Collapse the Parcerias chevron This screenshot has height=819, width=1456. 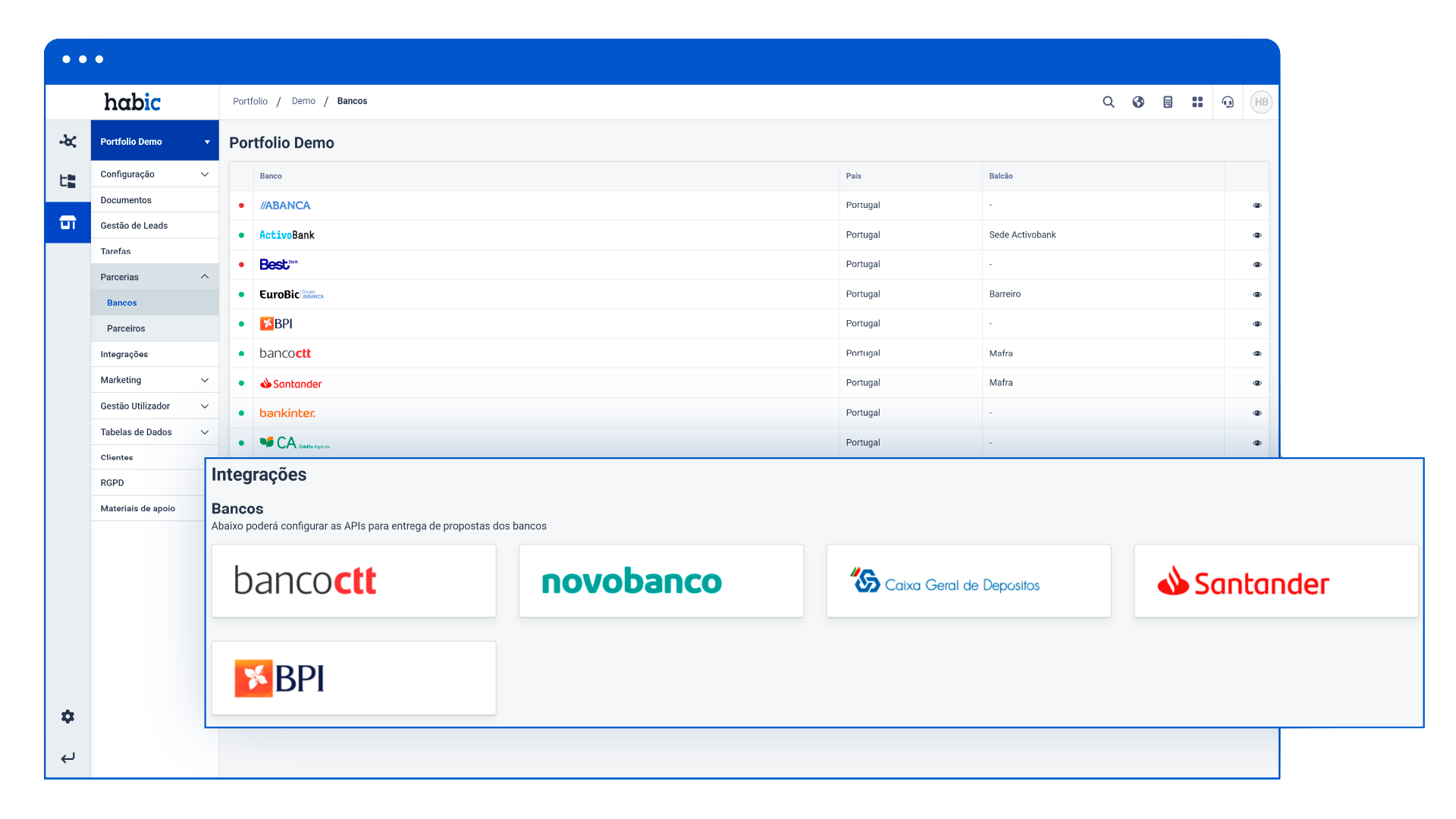click(x=205, y=277)
